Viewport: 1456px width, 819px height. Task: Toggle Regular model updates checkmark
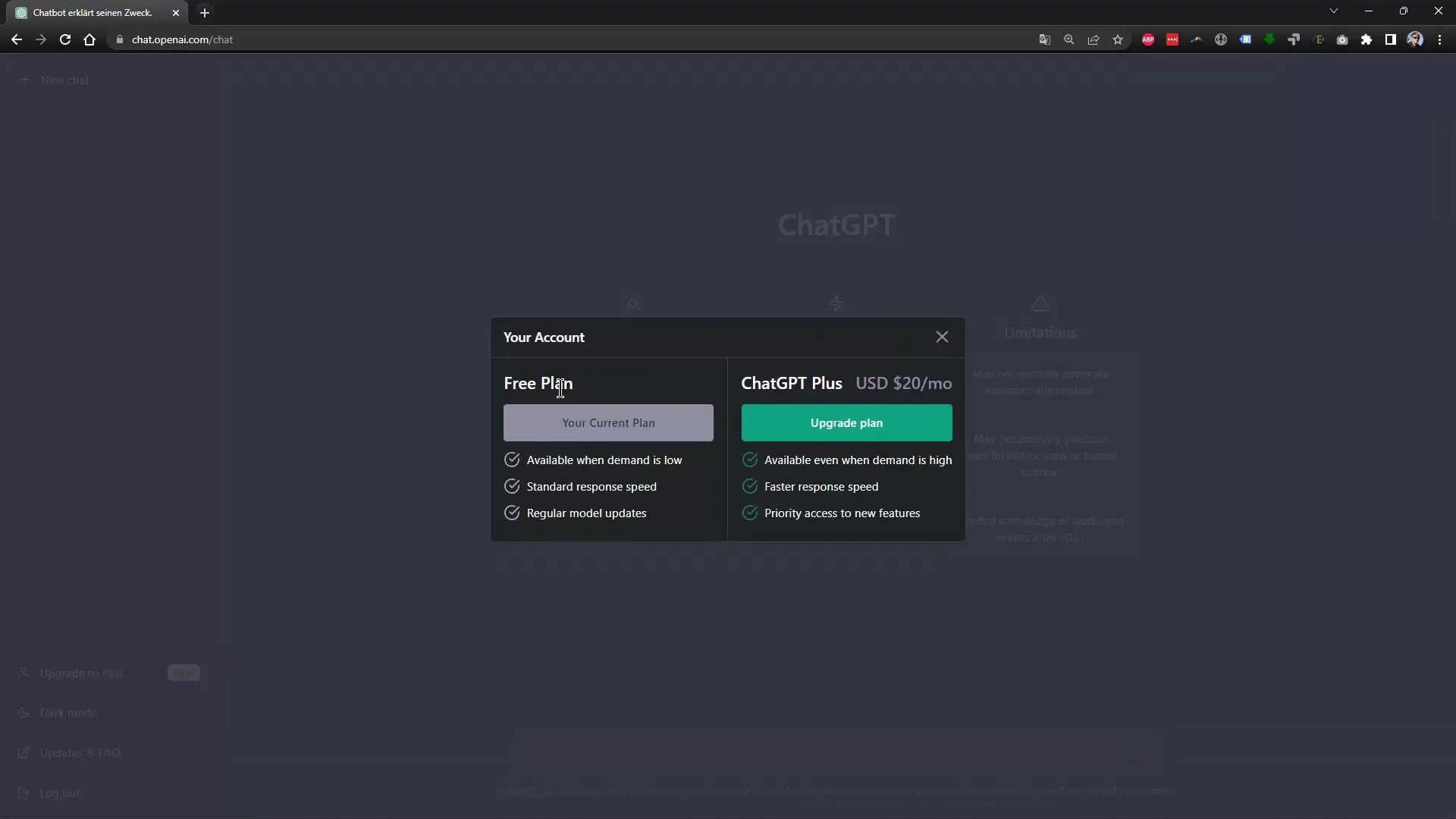click(512, 513)
